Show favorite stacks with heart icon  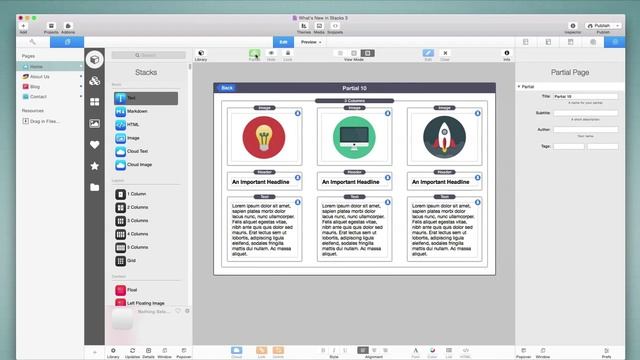[95, 144]
